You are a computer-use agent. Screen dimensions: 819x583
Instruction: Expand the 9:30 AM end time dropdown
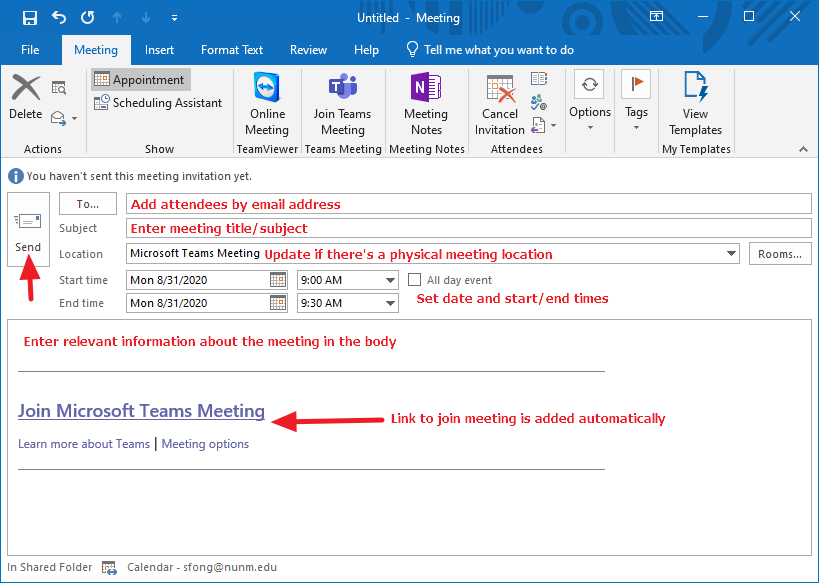[390, 304]
